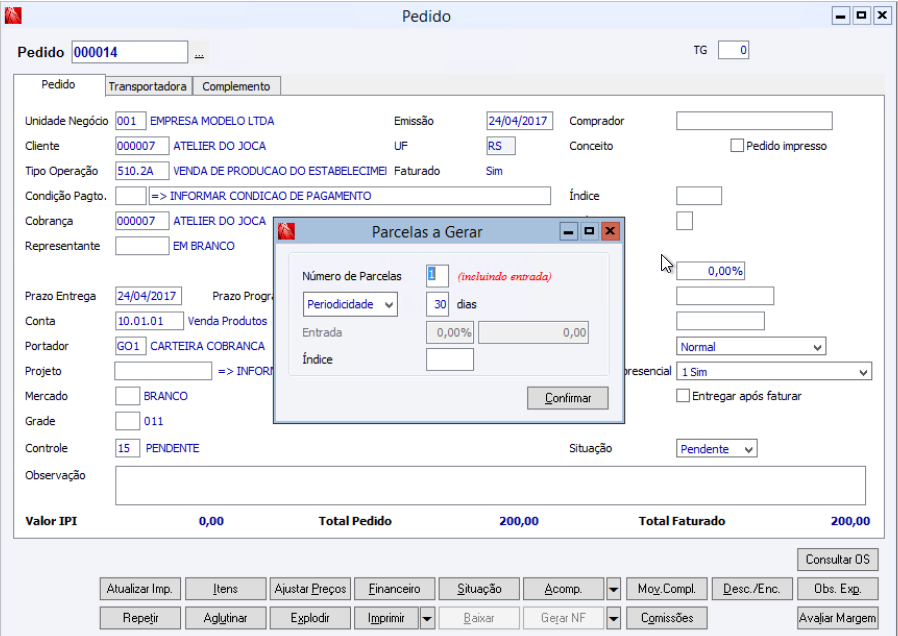Click the Explodir button
Viewport: 898px width, 636px height.
coord(310,618)
